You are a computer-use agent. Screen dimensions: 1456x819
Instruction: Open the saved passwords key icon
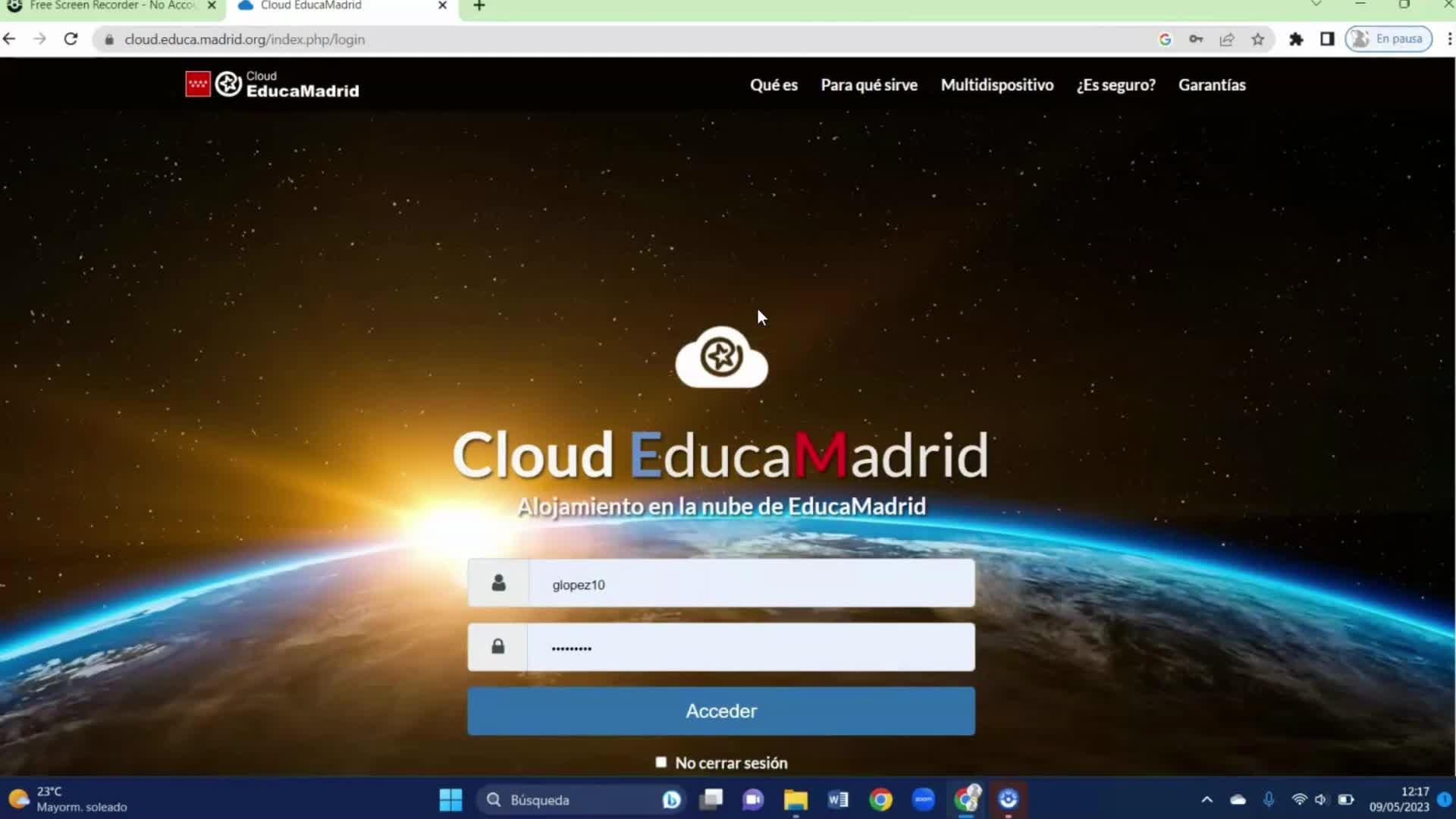[x=1196, y=39]
